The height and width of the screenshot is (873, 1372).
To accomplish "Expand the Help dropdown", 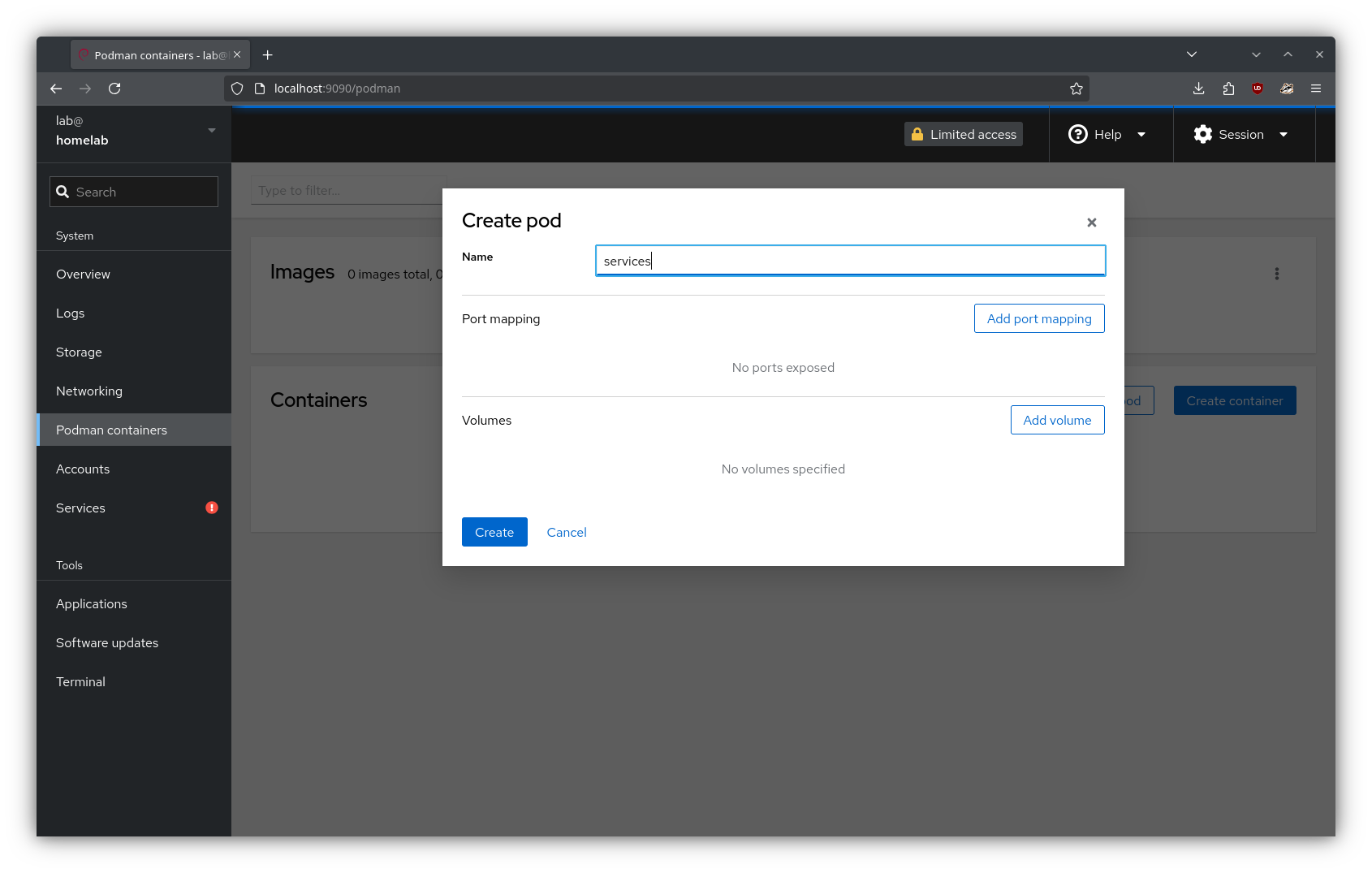I will 1107,135.
